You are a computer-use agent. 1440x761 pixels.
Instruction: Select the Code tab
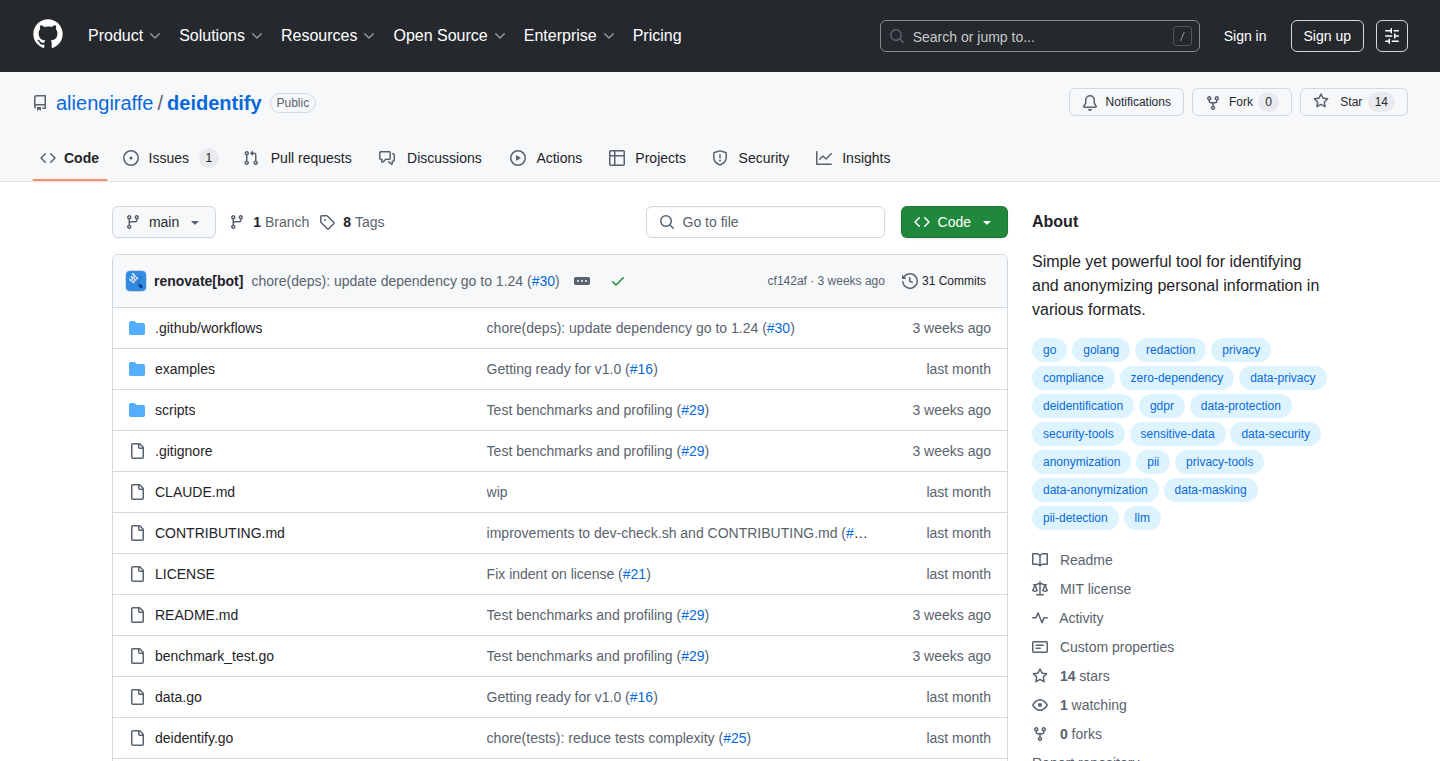click(70, 158)
